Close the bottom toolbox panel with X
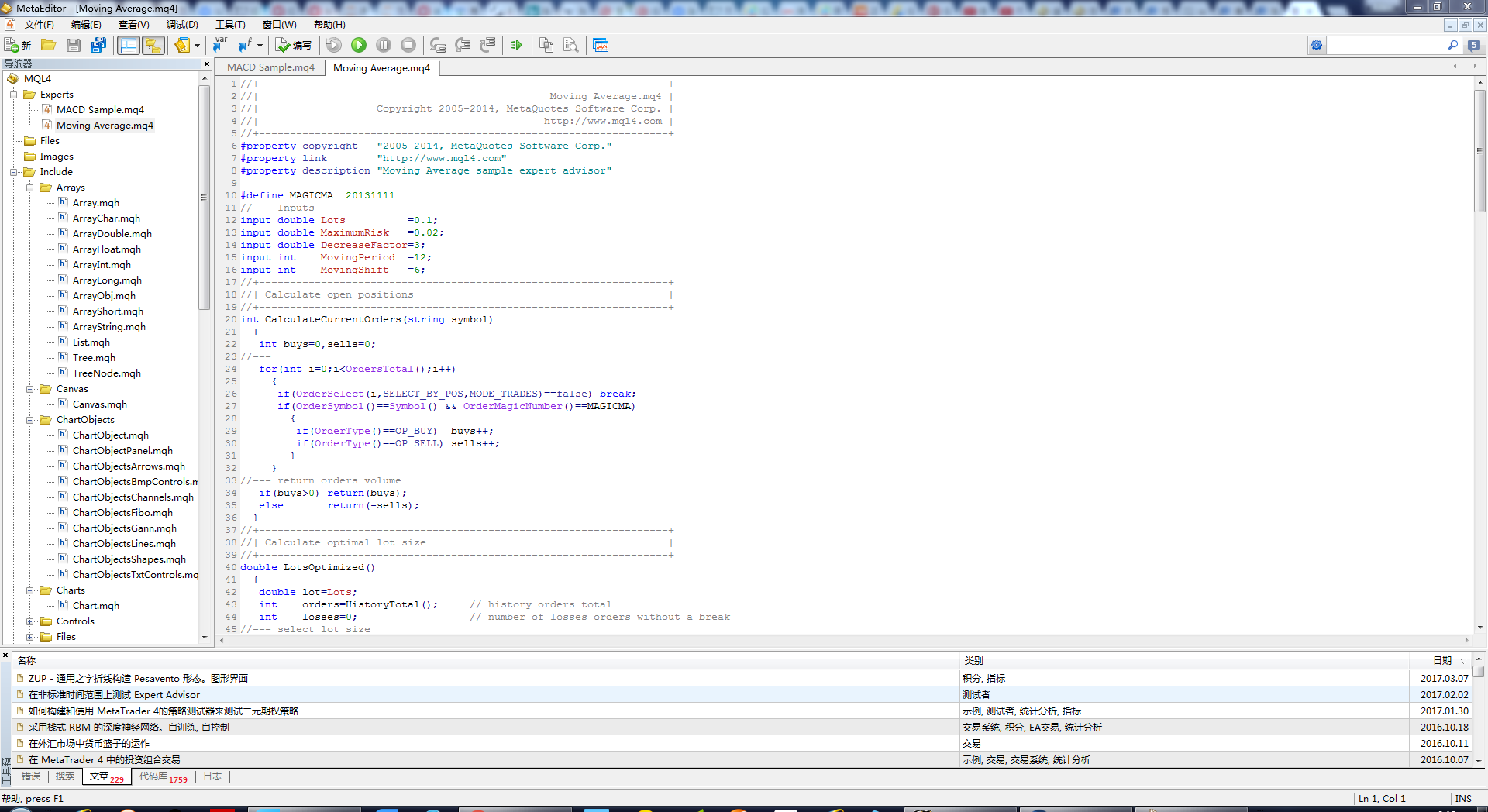 coord(5,655)
